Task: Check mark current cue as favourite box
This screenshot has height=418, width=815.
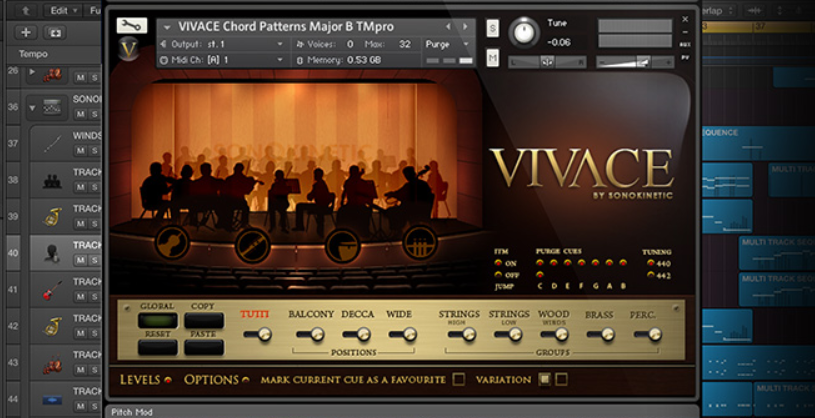Action: click(x=458, y=380)
